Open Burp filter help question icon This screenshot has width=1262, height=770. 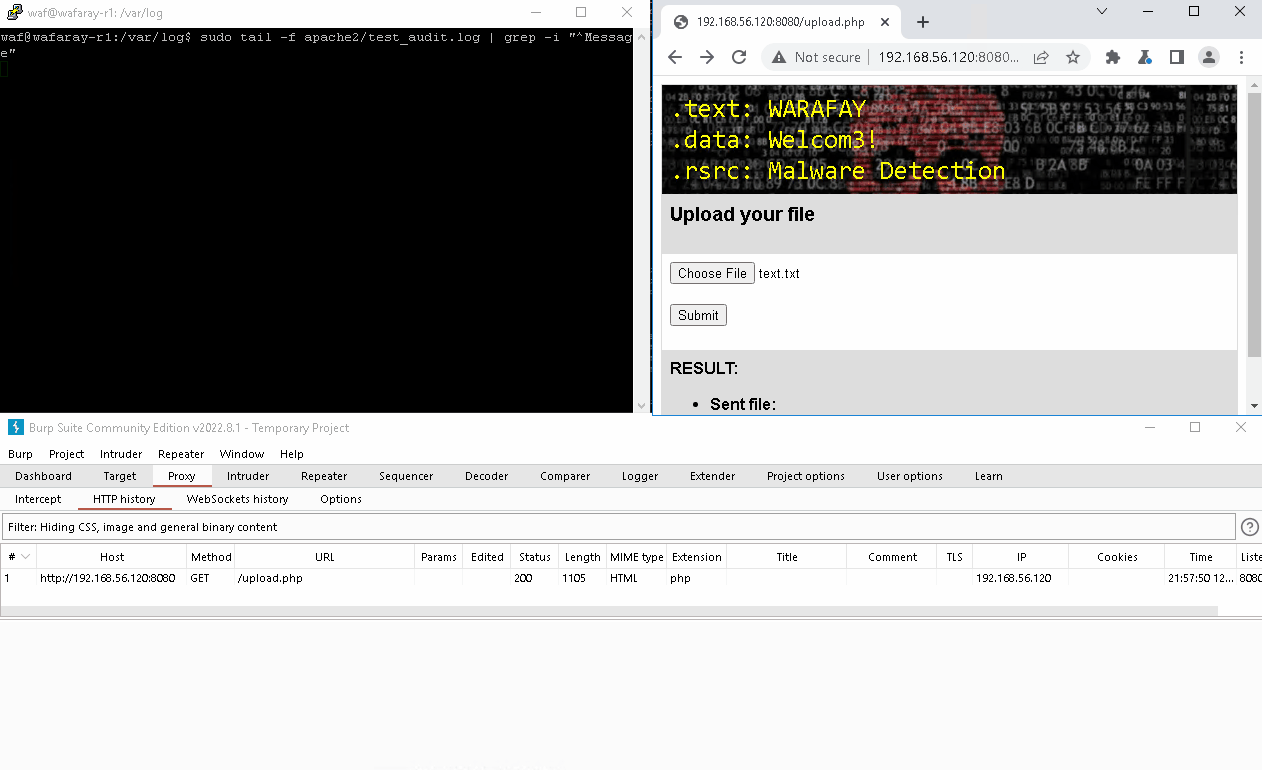[1249, 527]
